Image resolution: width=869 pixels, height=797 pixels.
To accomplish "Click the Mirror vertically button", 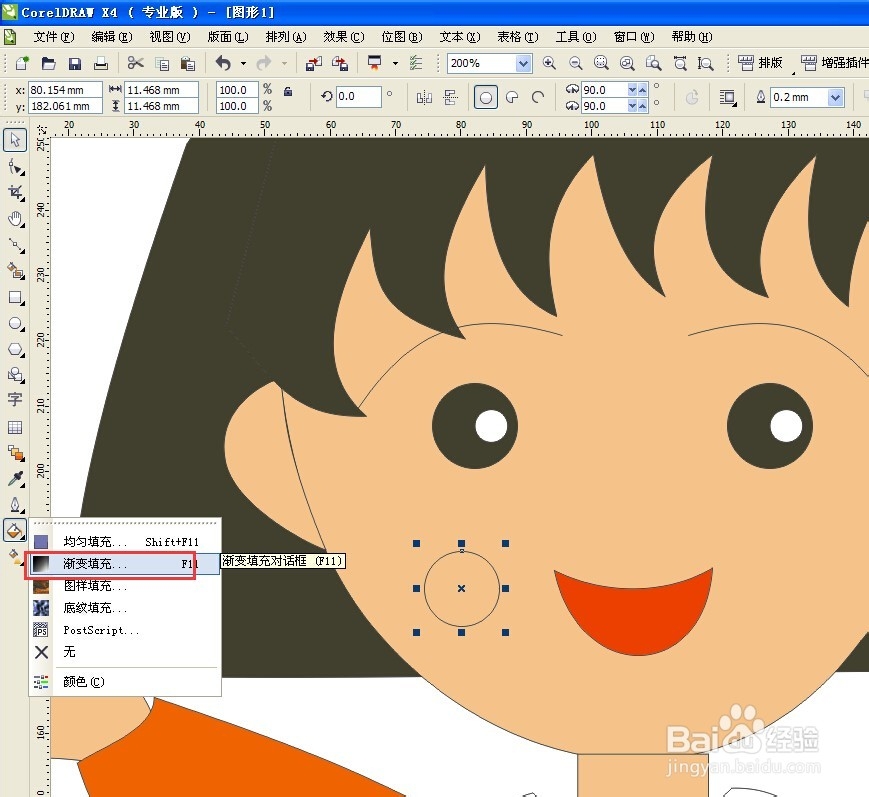I will (x=451, y=98).
